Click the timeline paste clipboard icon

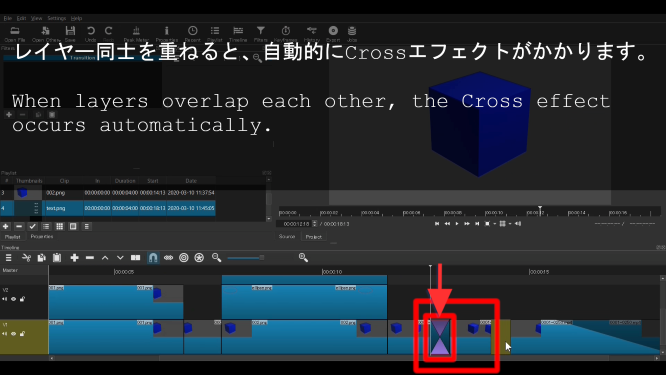coord(57,258)
